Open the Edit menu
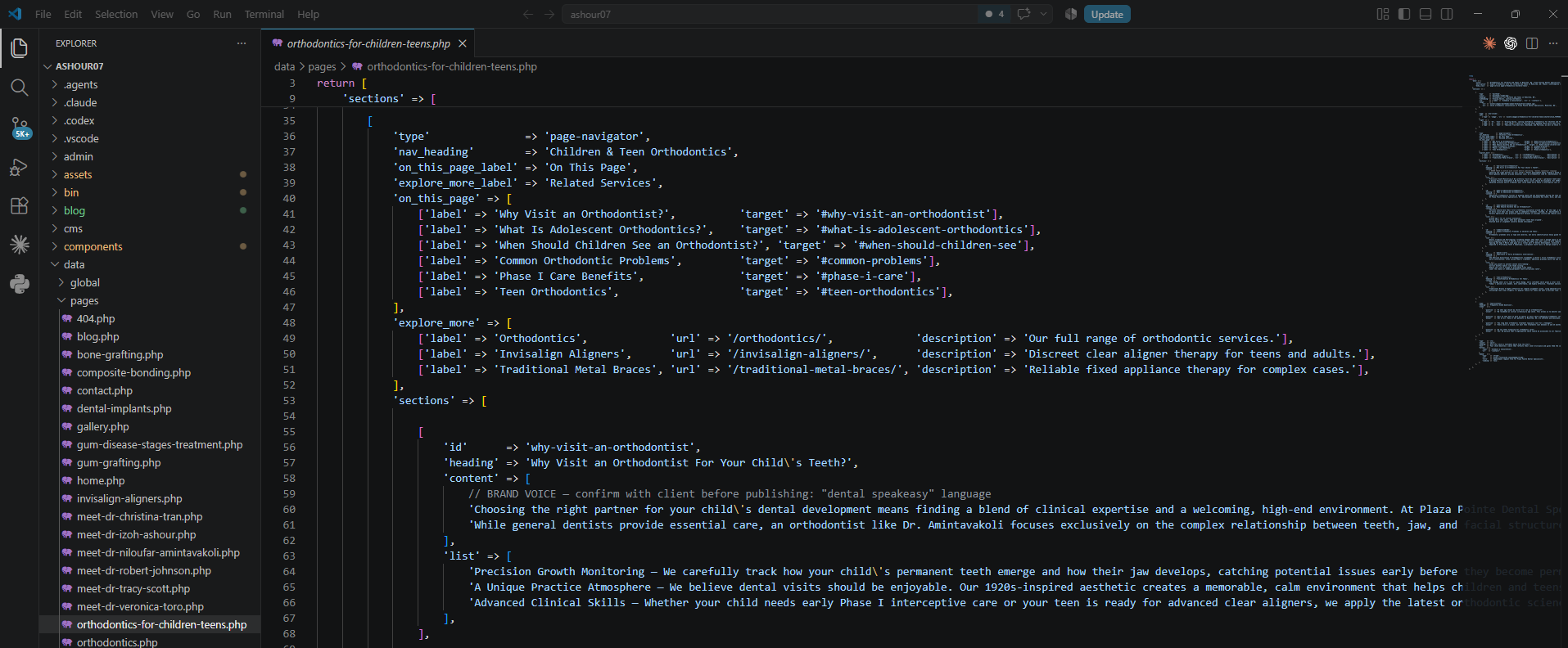This screenshot has height=648, width=1568. tap(73, 14)
